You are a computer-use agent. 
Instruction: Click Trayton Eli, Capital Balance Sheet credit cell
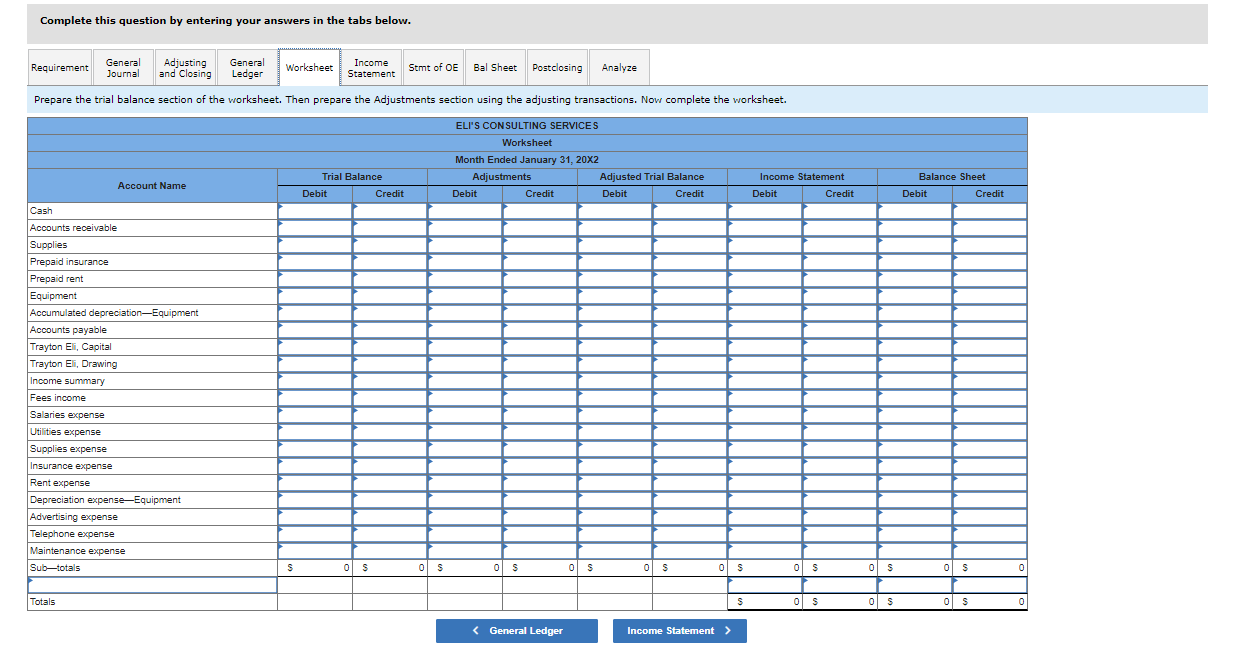pyautogui.click(x=990, y=347)
